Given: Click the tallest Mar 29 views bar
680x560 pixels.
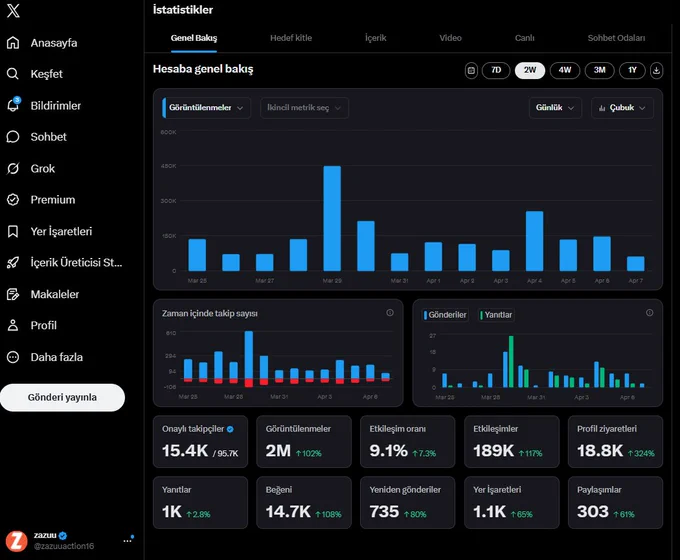Looking at the screenshot, I should [332, 219].
